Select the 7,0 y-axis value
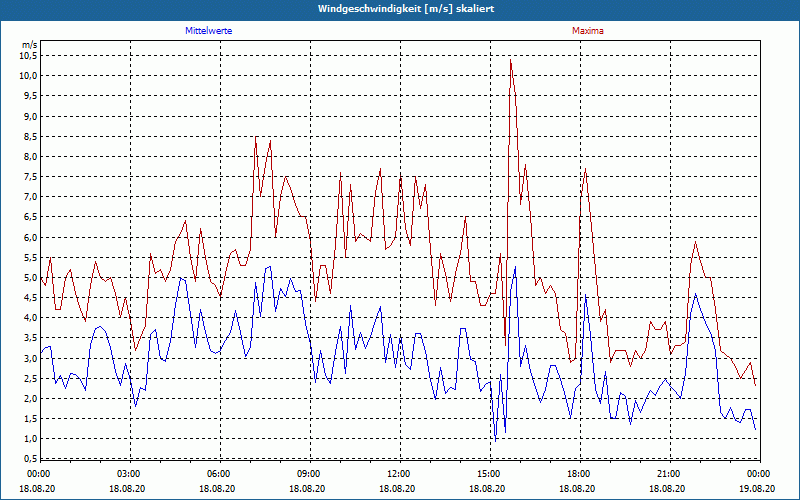Viewport: 800px width, 500px height. (x=31, y=197)
